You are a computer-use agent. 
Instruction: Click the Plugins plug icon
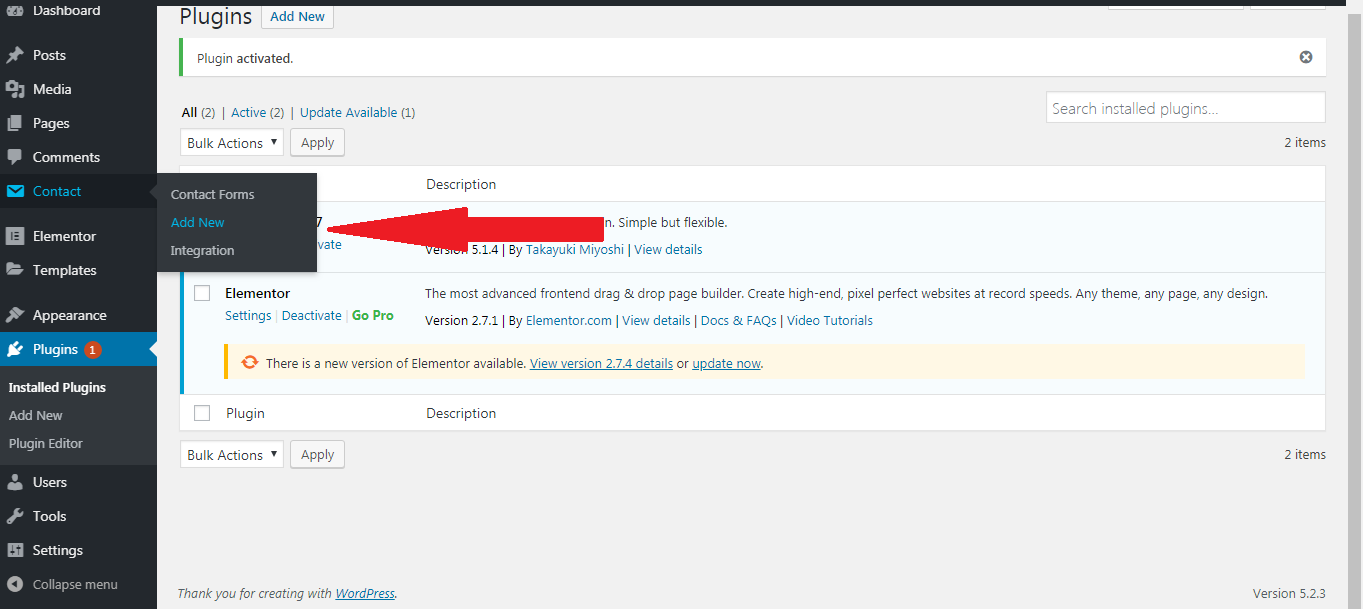[x=15, y=349]
